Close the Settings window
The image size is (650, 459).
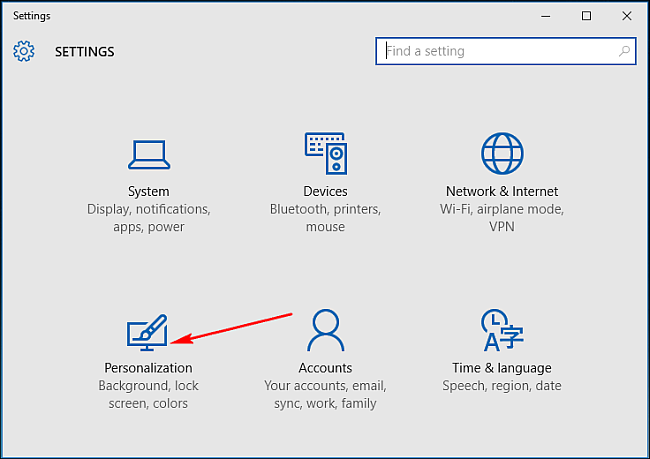click(x=627, y=16)
